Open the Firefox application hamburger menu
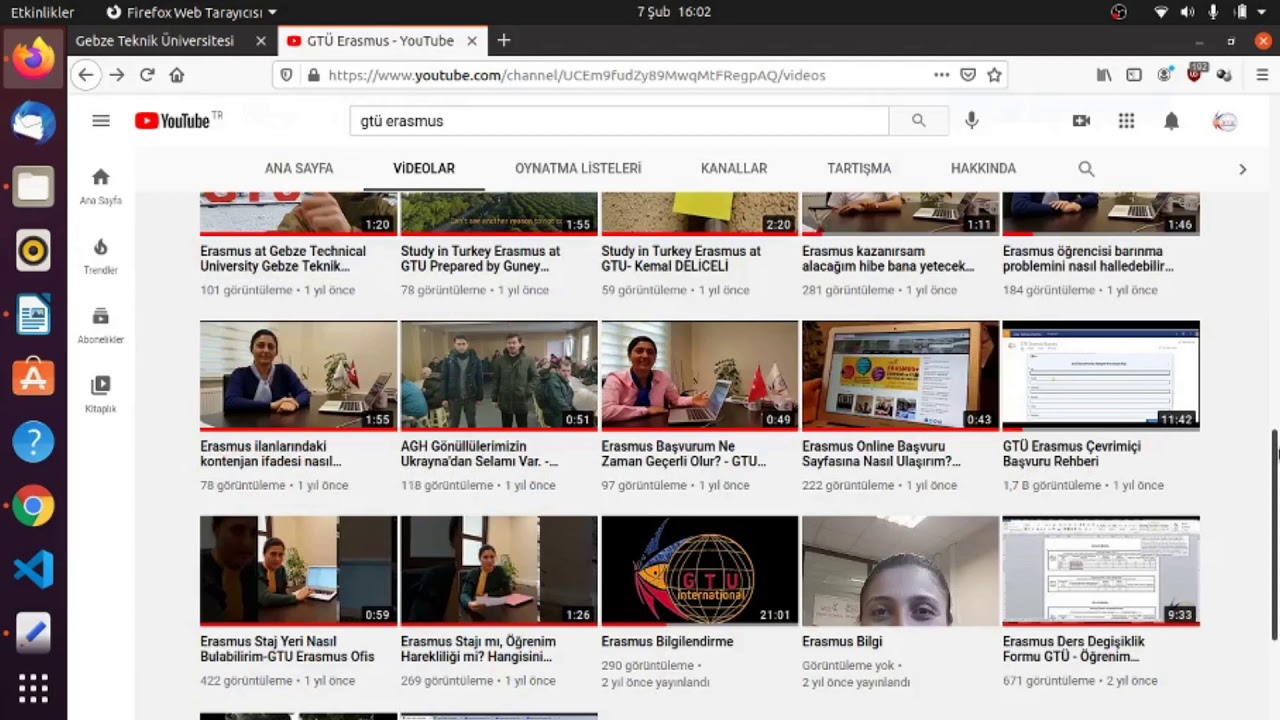Image resolution: width=1280 pixels, height=720 pixels. [x=1262, y=75]
